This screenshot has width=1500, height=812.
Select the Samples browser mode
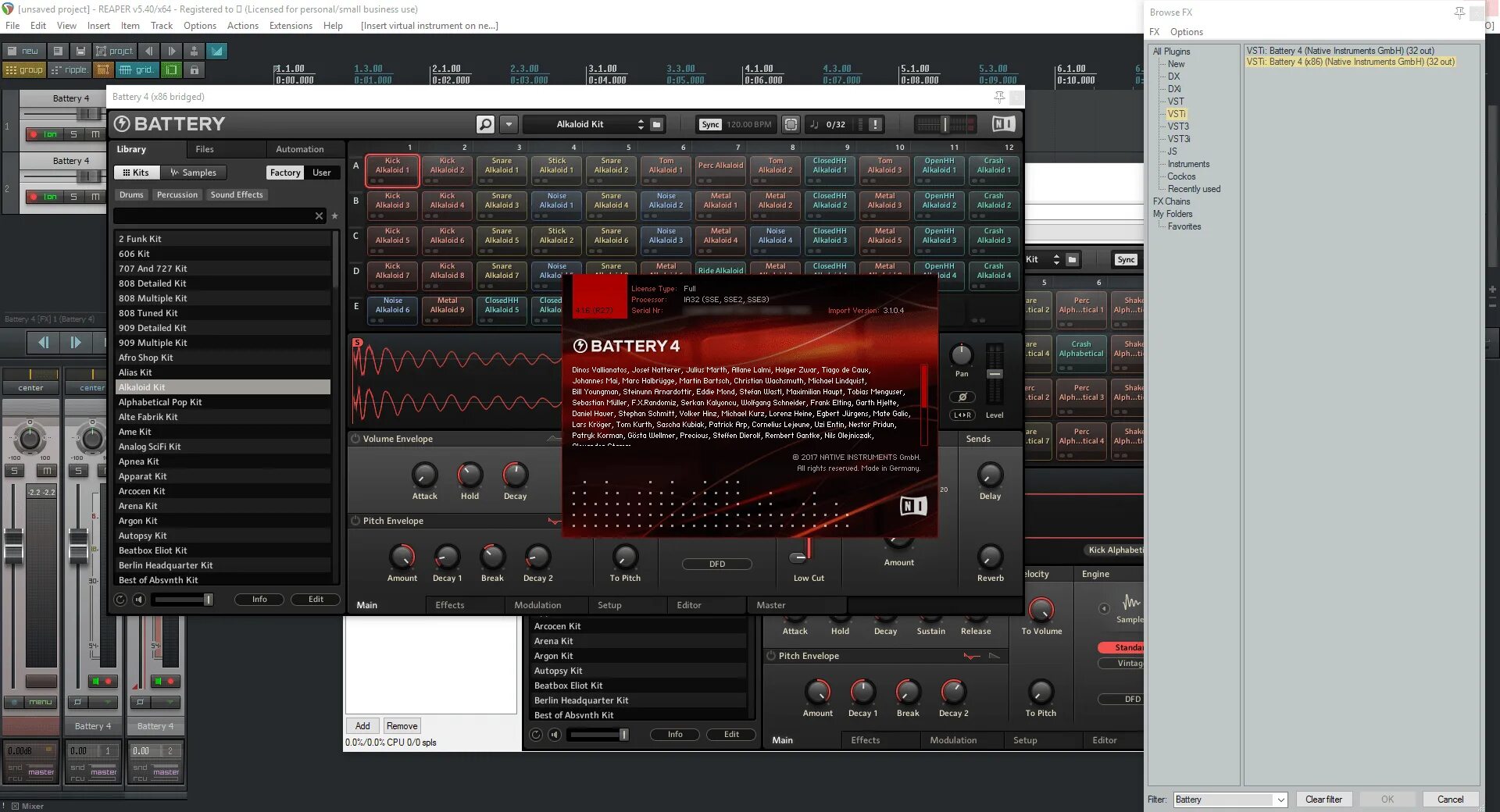pyautogui.click(x=194, y=173)
